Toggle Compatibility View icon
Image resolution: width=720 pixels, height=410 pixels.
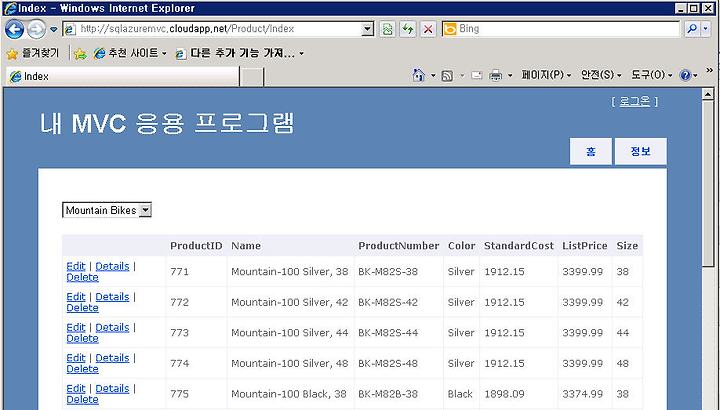(x=388, y=29)
